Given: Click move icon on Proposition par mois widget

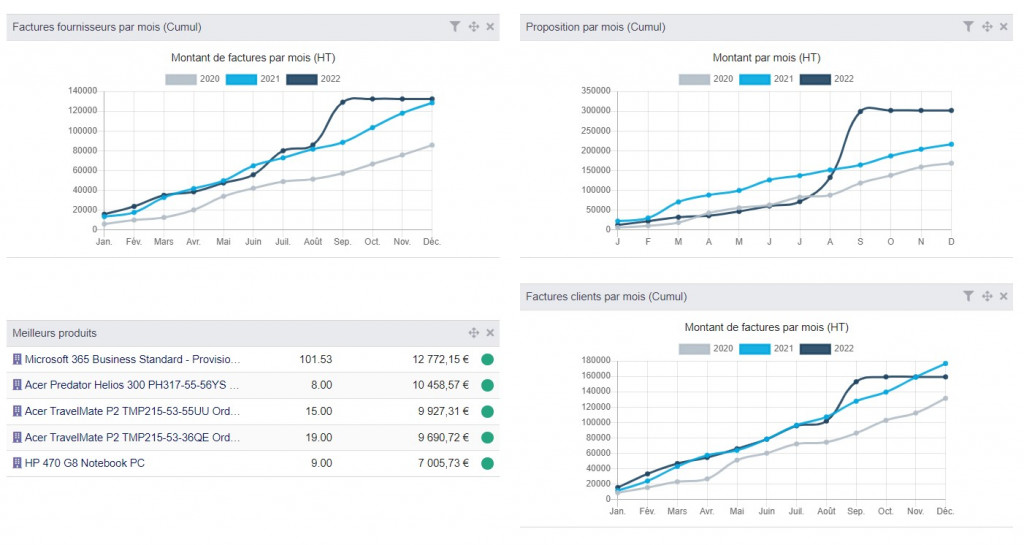Looking at the screenshot, I should click(x=987, y=27).
